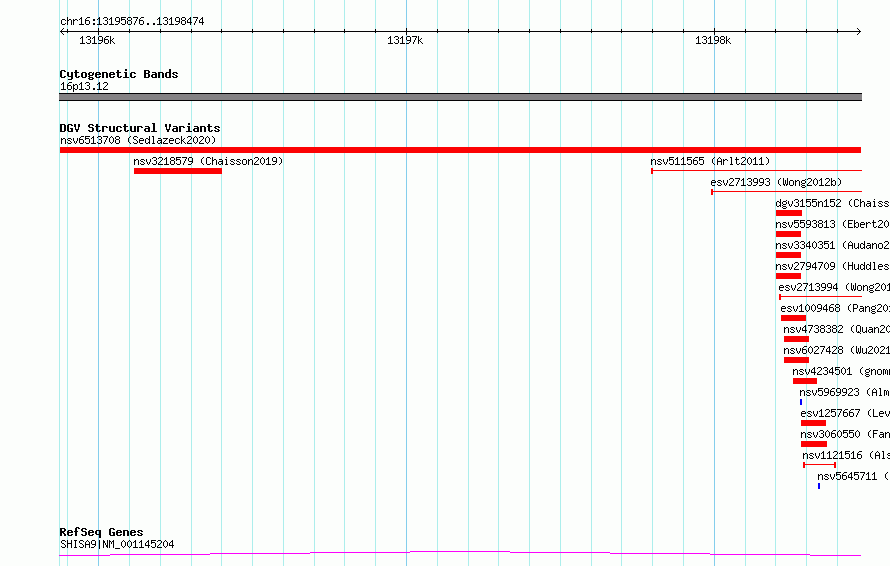The image size is (890, 566).
Task: Click the red bar under nsv3218579
Action: (x=178, y=171)
